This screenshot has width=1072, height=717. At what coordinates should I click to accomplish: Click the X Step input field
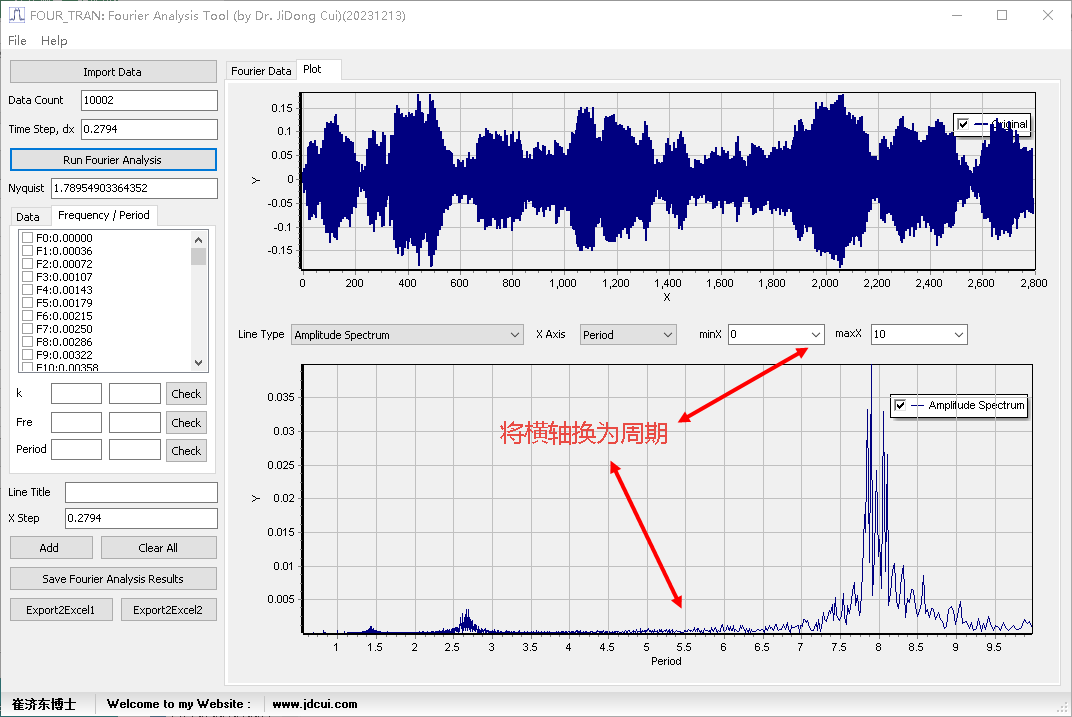142,518
